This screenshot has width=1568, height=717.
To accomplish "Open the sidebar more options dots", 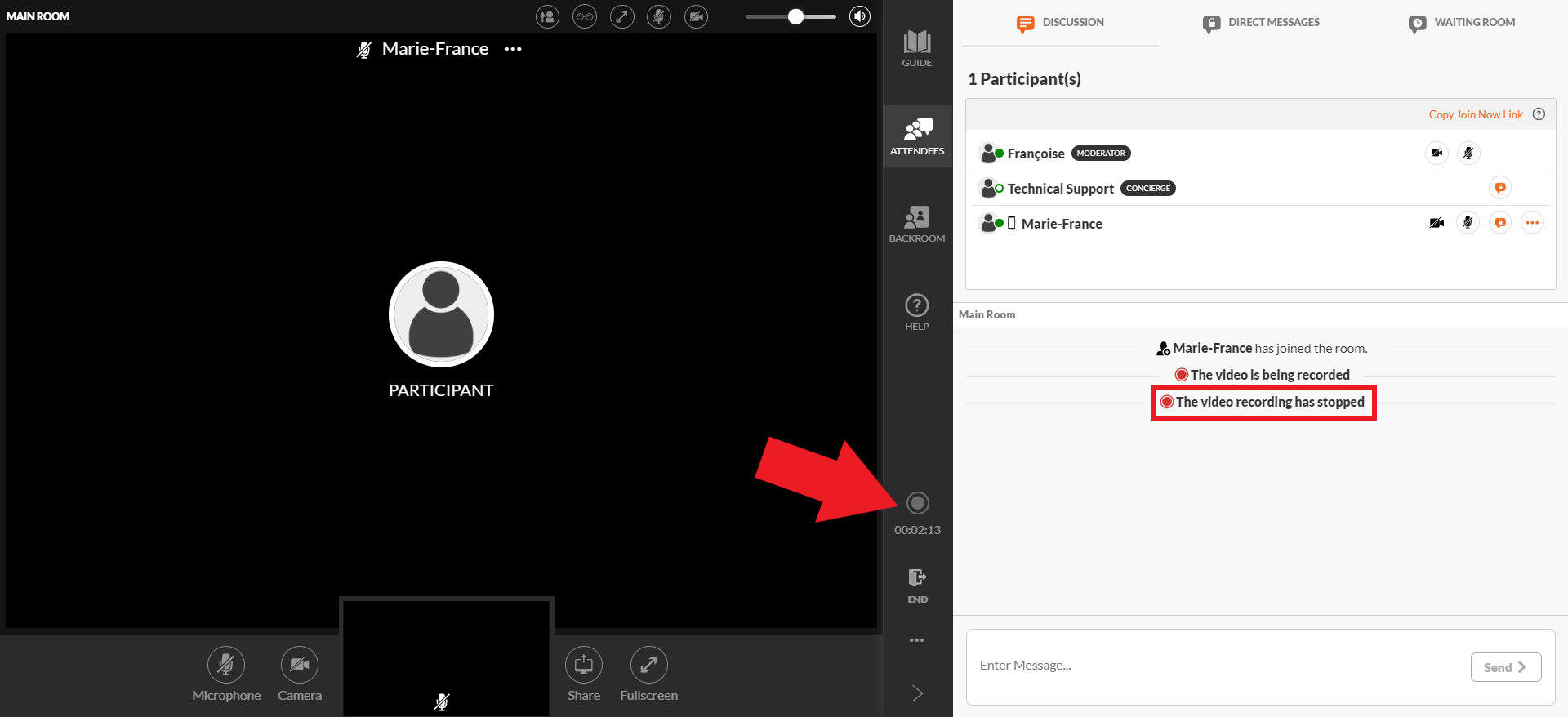I will point(917,640).
